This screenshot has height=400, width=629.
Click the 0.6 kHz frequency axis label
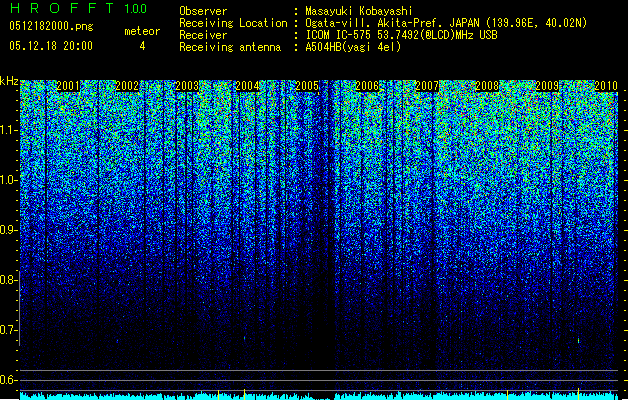pos(9,380)
